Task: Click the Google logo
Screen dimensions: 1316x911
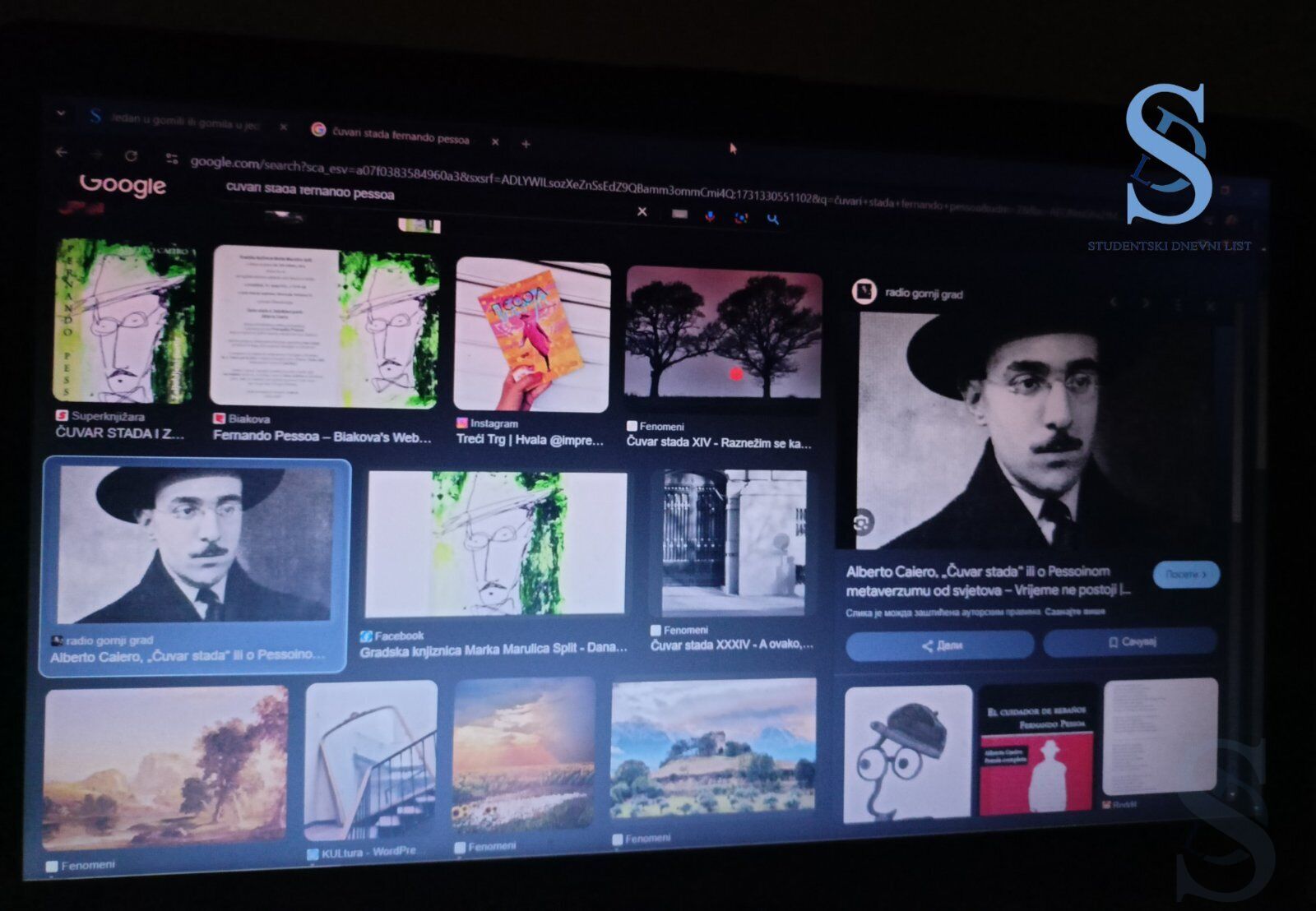Action: tap(123, 184)
